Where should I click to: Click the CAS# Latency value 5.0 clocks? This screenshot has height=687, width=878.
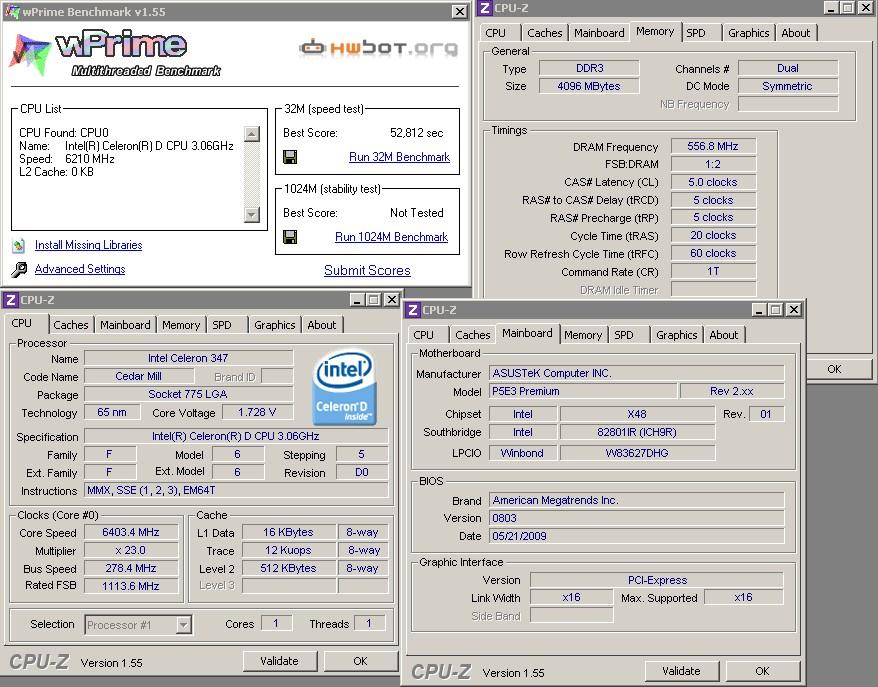click(713, 183)
